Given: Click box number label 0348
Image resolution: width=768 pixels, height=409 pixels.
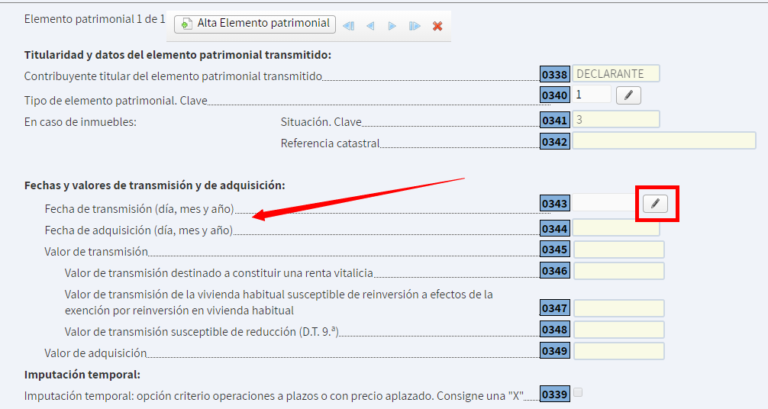Looking at the screenshot, I should [555, 330].
